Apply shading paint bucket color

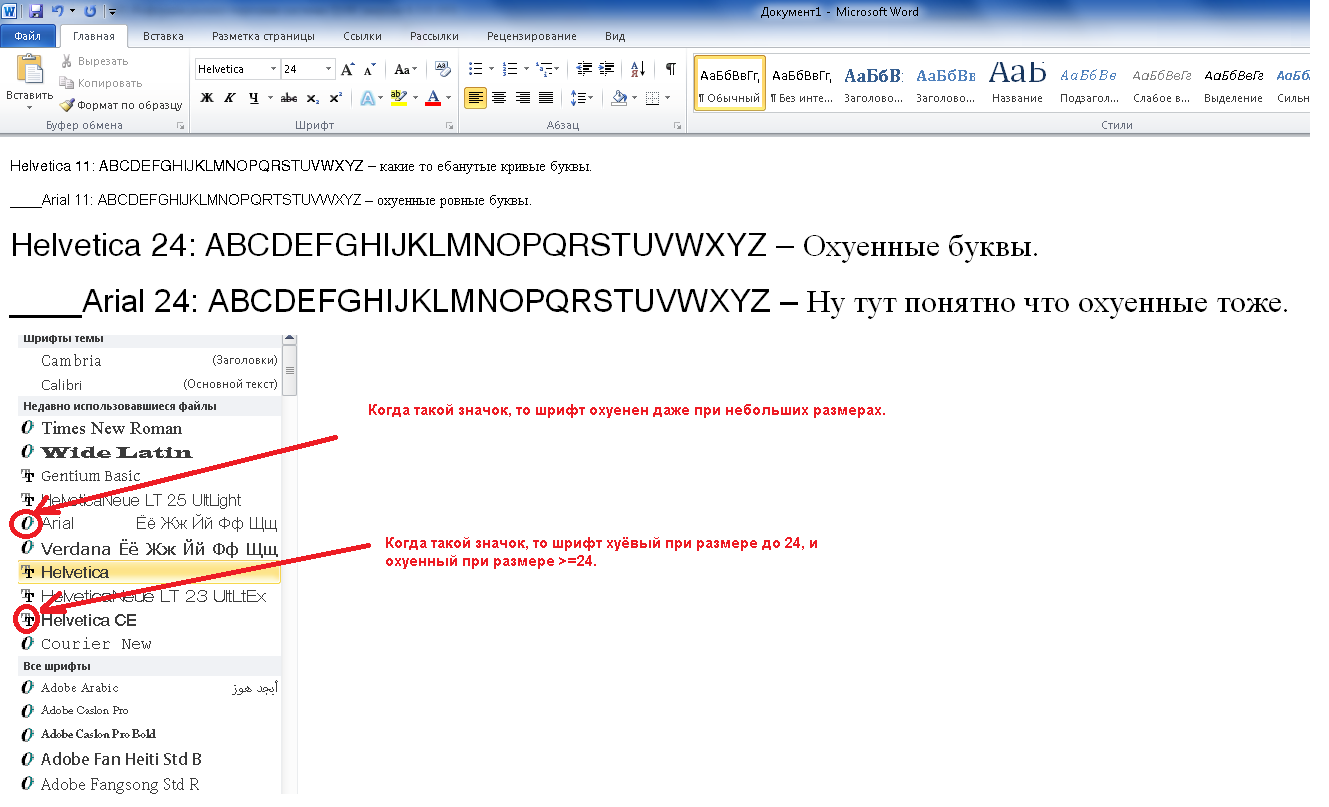pos(619,98)
